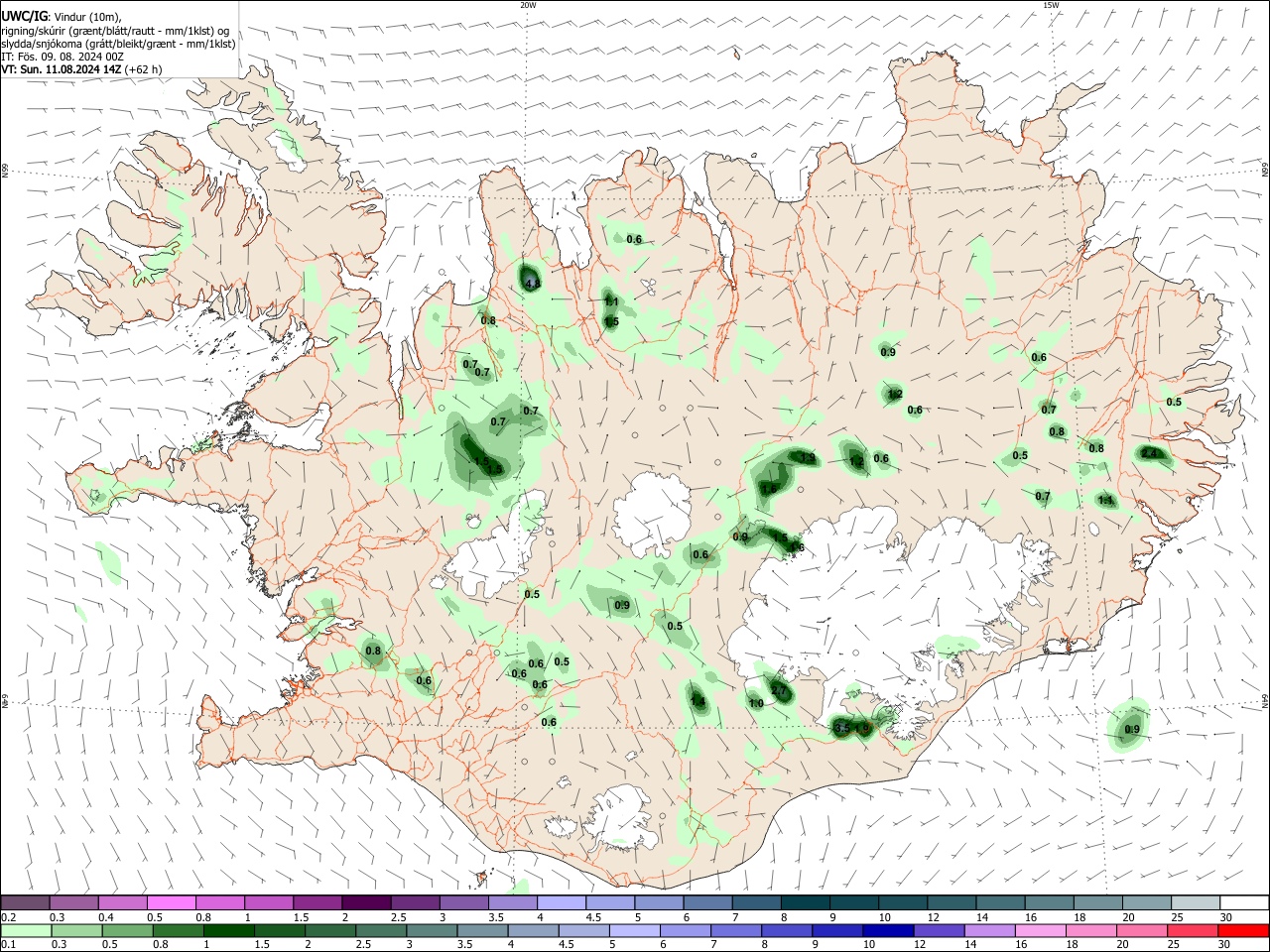Click the 1.4 precipitation value on the map

click(698, 702)
